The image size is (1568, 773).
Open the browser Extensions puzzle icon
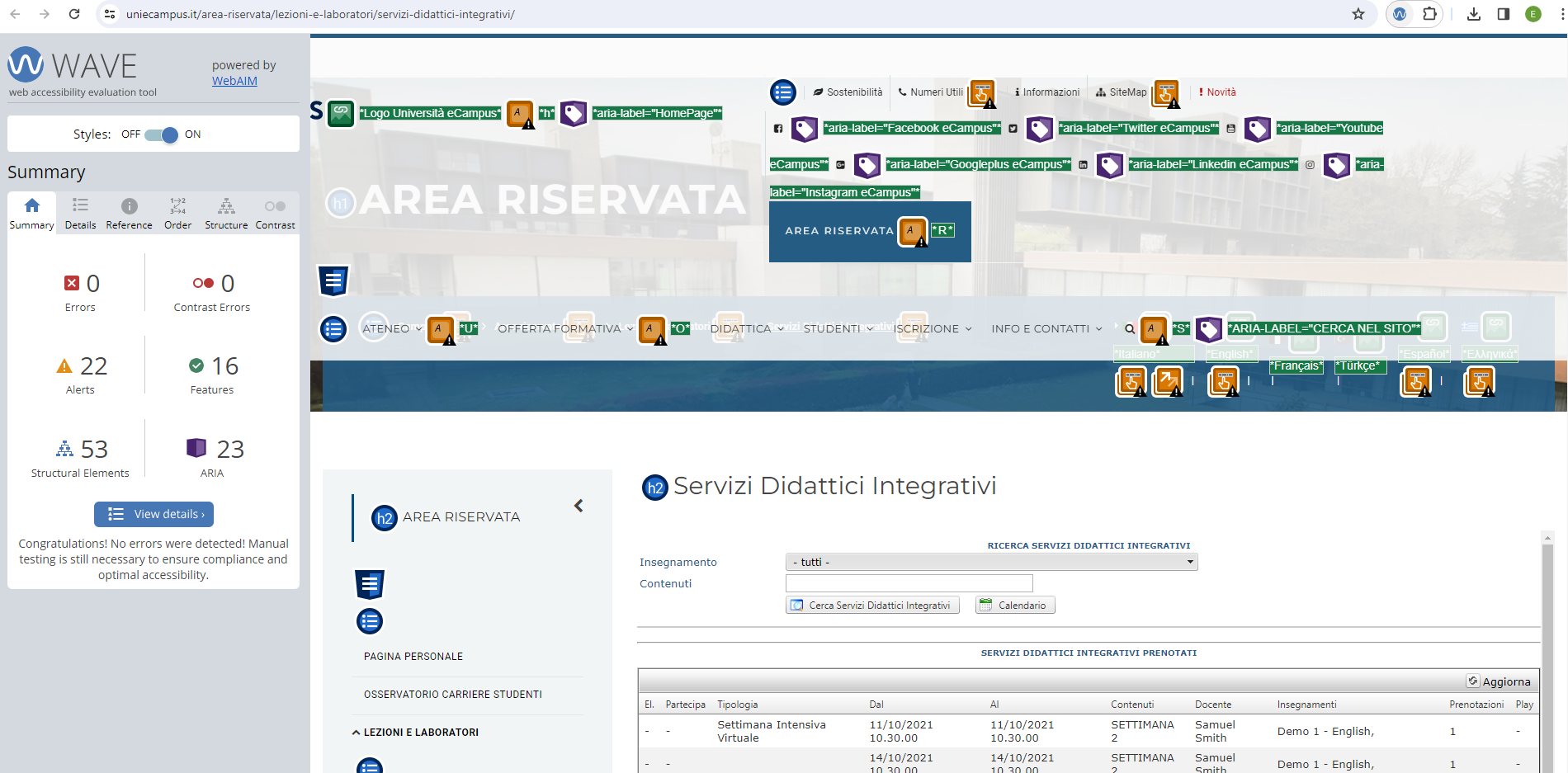(1429, 14)
